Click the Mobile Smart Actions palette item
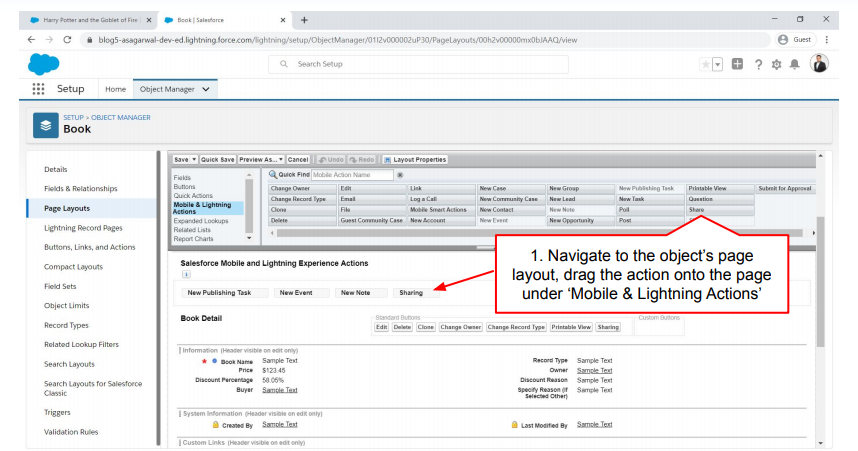 point(441,210)
